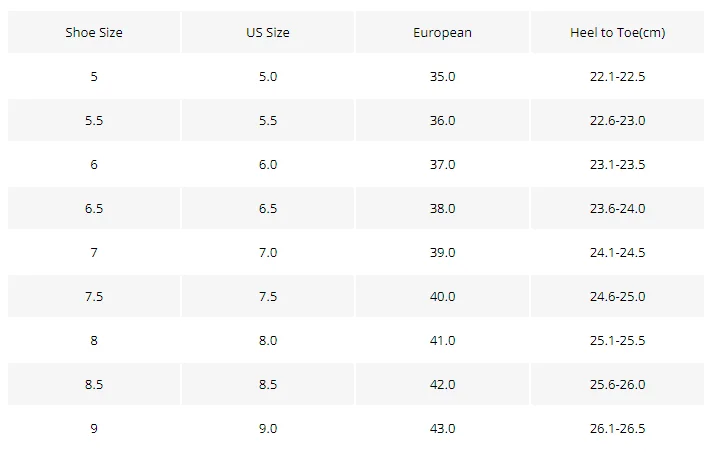Click the 24.1-24.5 heel to toe cell
The width and height of the screenshot is (725, 457).
[617, 253]
